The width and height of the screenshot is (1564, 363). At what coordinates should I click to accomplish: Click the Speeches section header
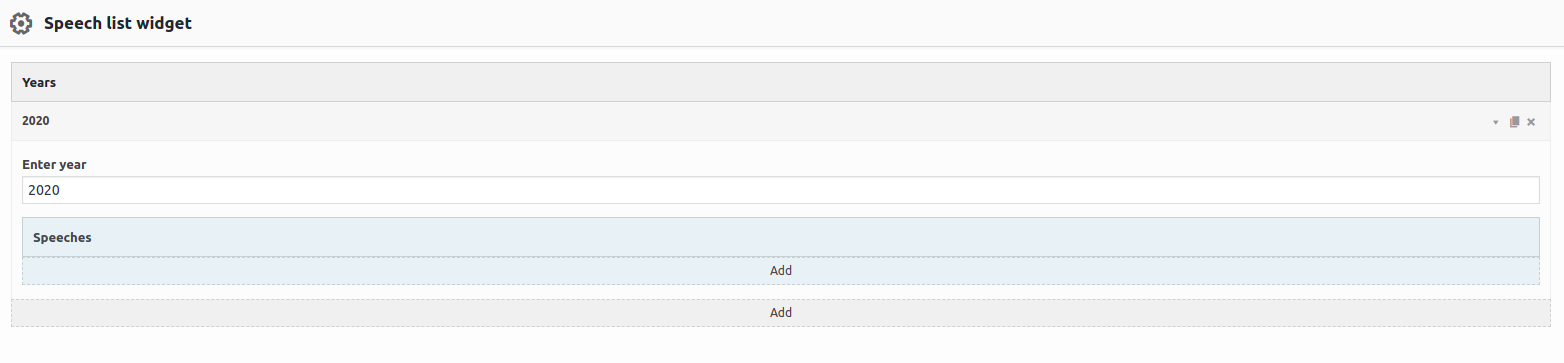tap(781, 238)
